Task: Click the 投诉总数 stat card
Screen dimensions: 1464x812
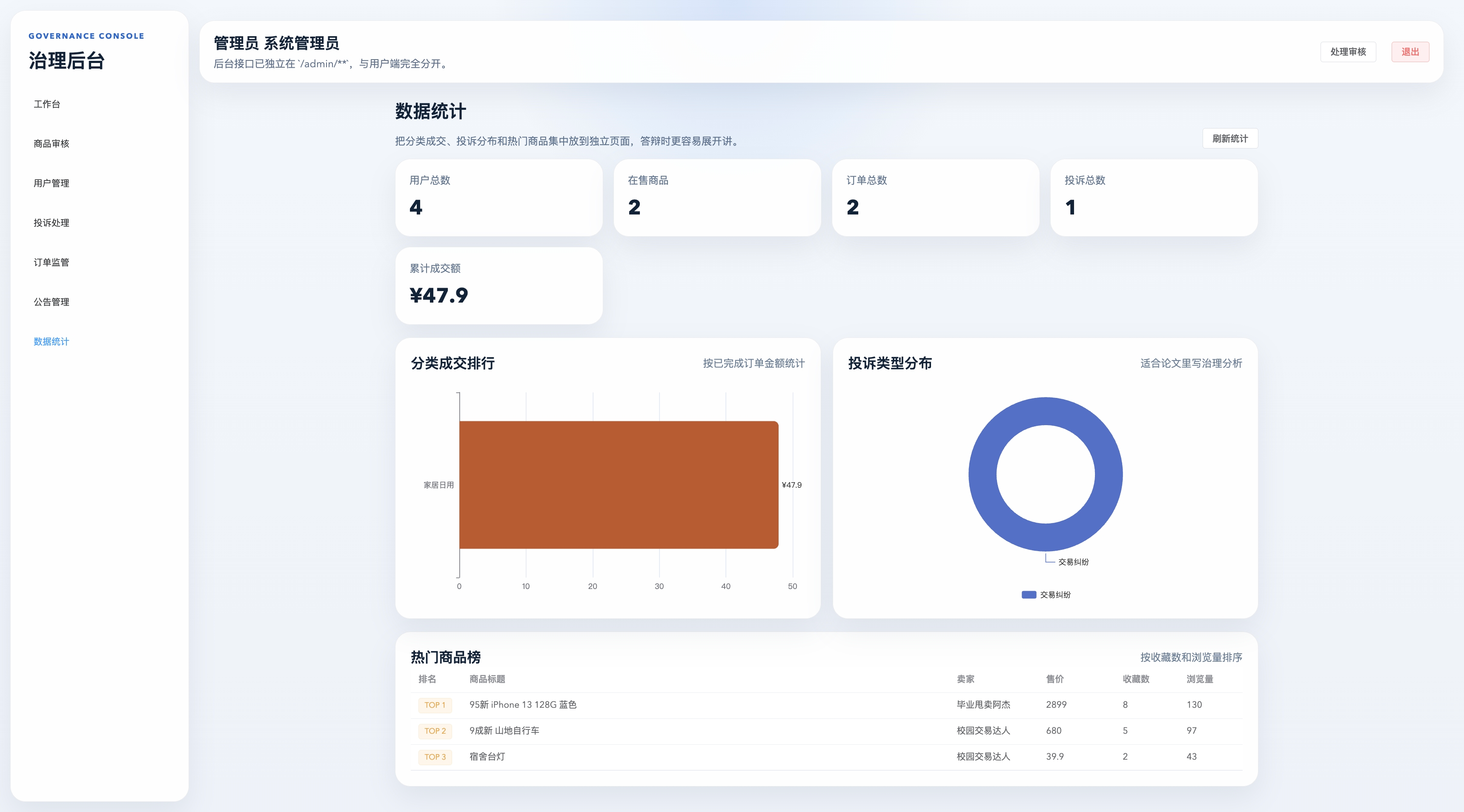Action: 1154,197
